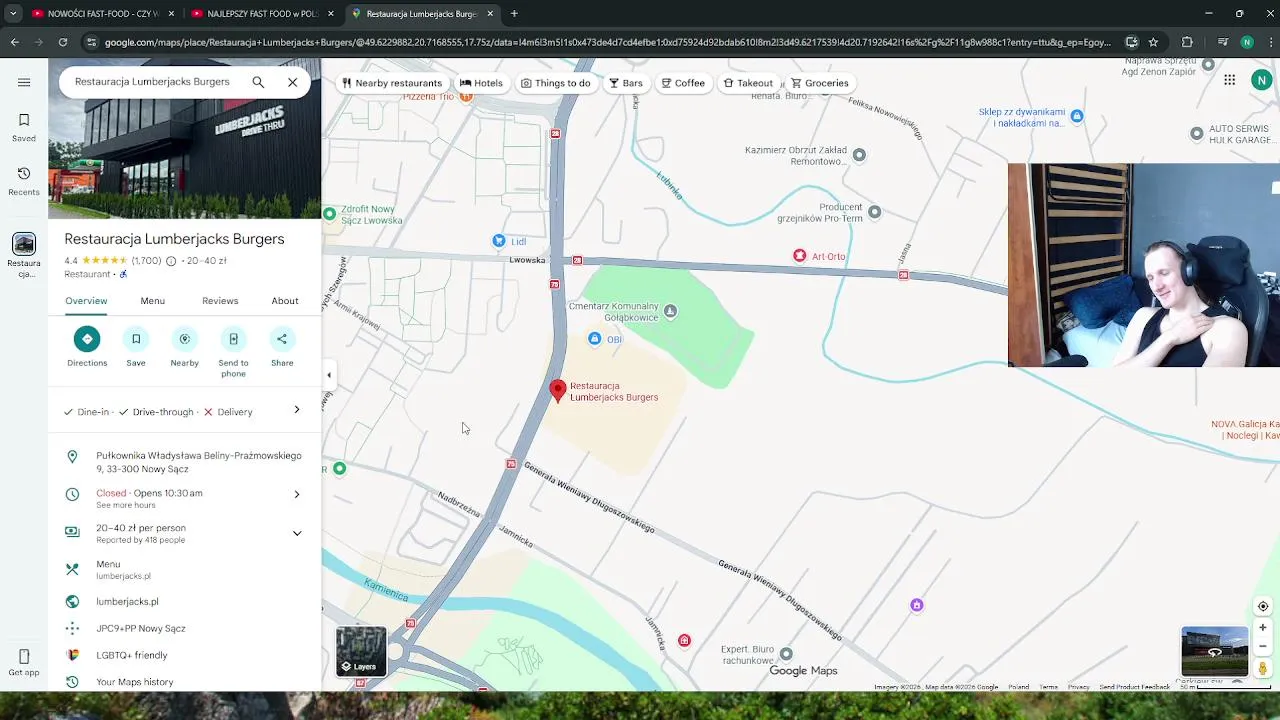
Task: Click the Art Orto map marker
Action: pyautogui.click(x=799, y=256)
